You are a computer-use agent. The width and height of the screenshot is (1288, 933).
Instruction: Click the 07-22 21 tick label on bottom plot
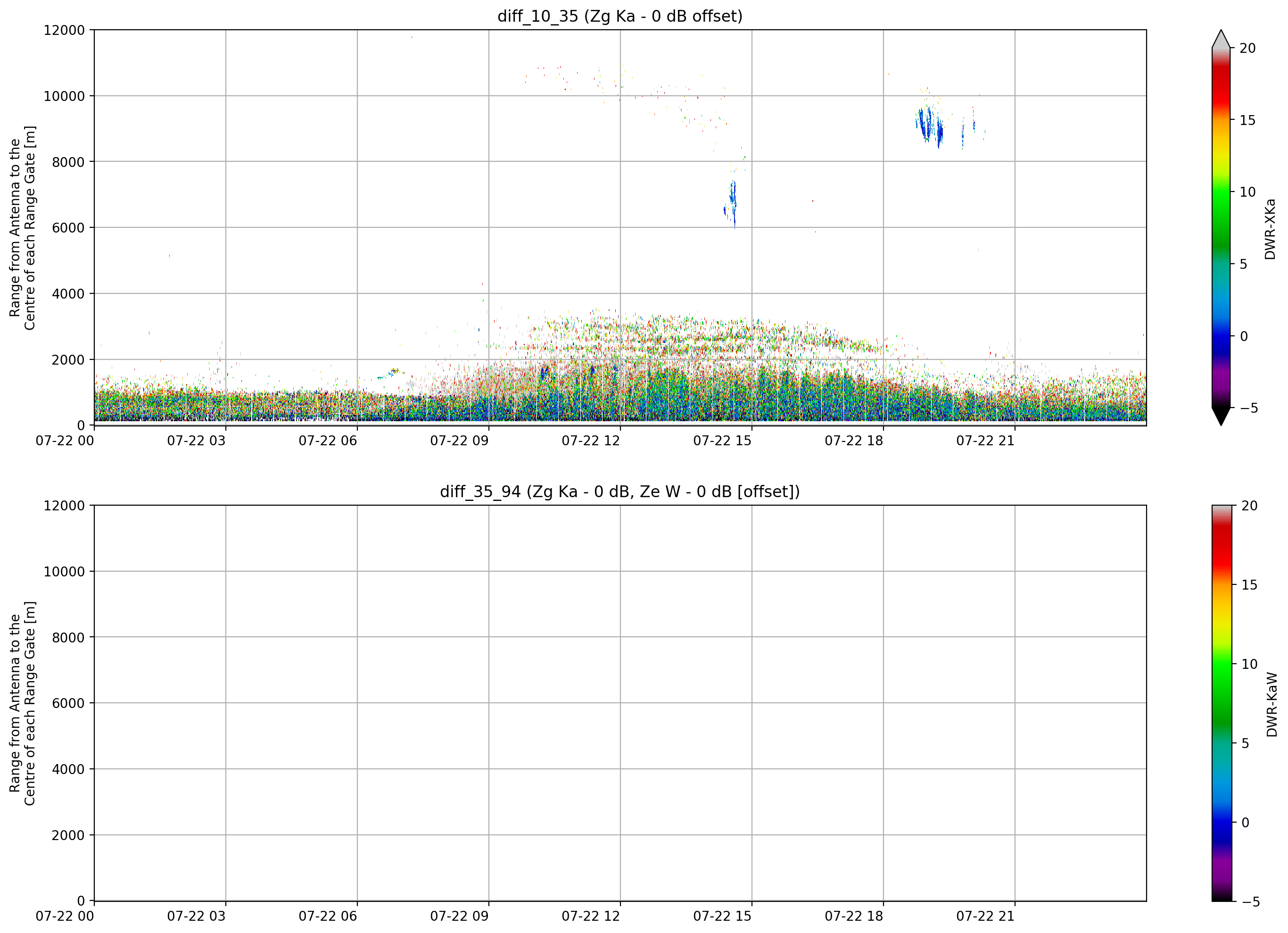(985, 916)
